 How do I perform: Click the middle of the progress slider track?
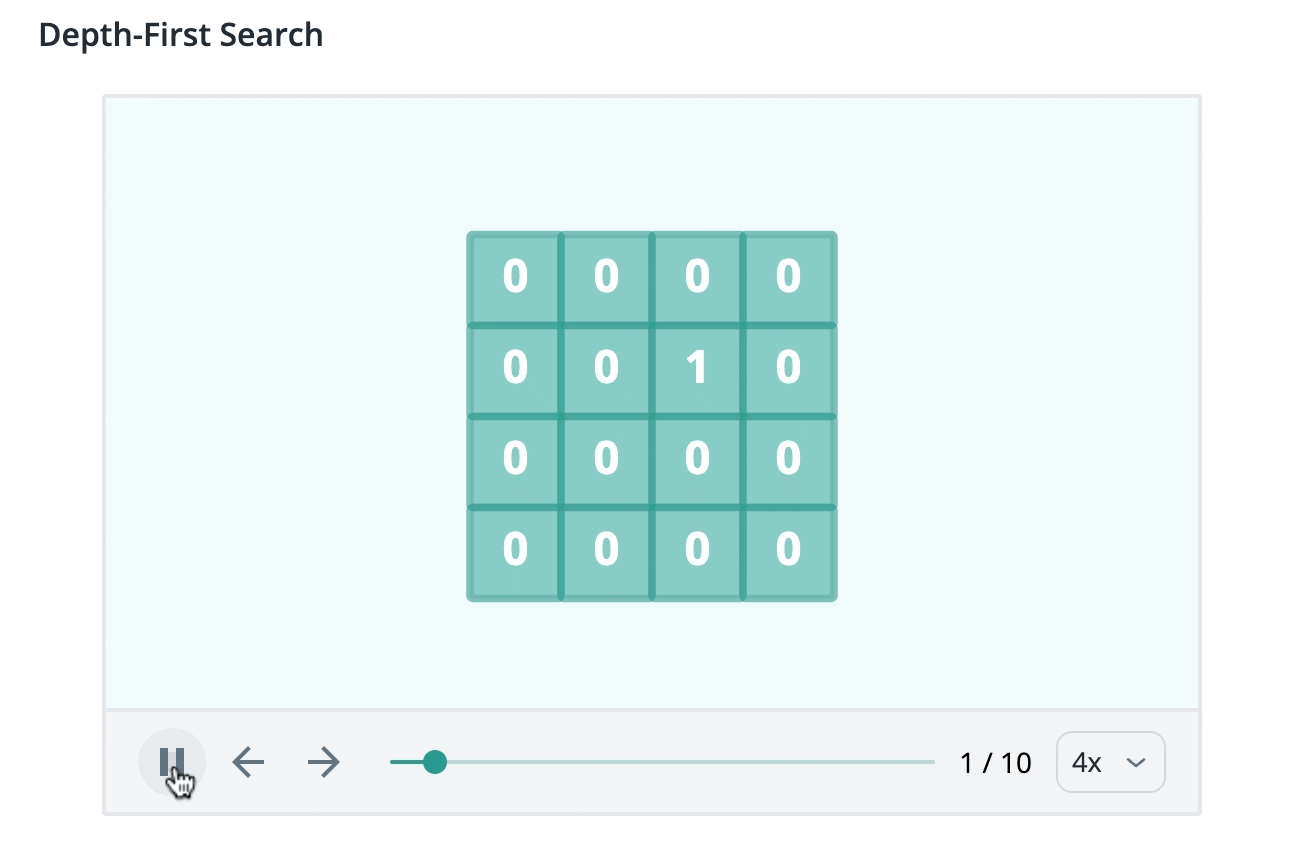662,762
